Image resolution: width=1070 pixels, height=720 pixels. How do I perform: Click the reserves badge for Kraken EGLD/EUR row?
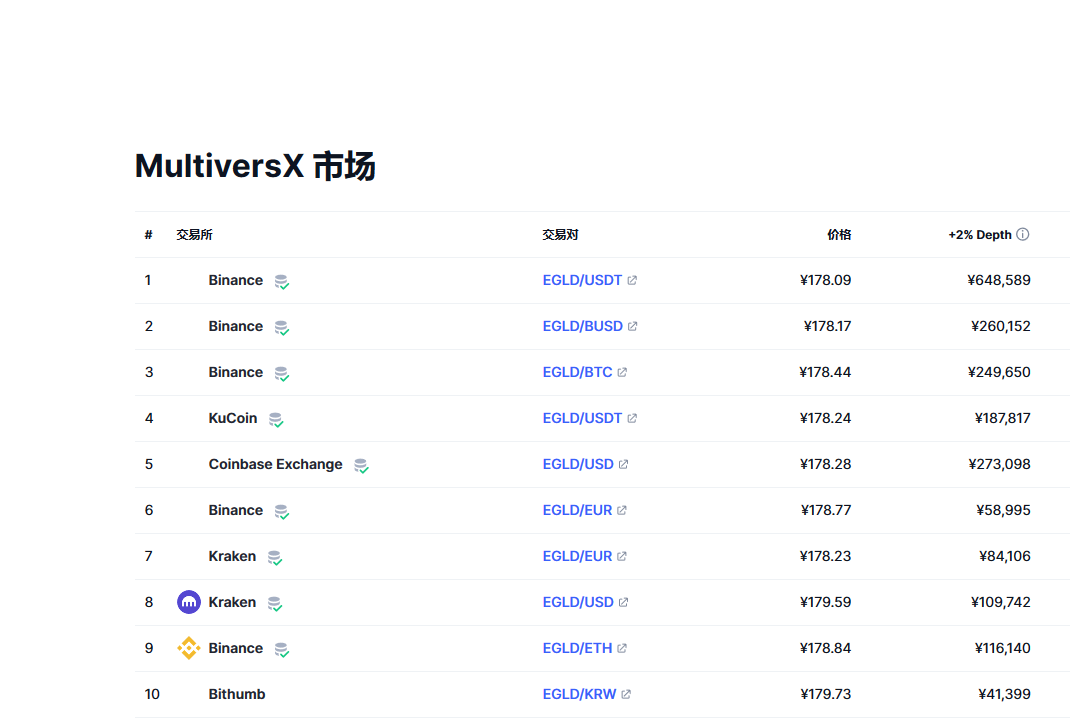point(275,558)
